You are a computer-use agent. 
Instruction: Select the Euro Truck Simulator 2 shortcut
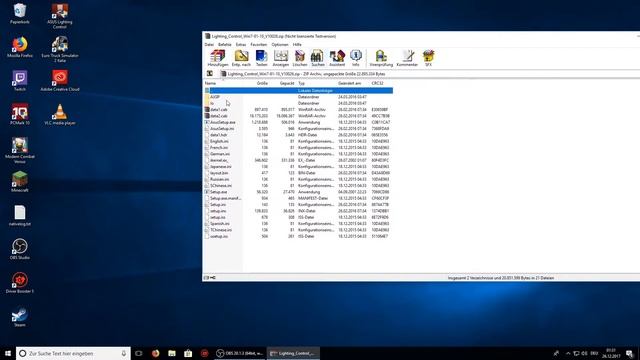(x=60, y=49)
